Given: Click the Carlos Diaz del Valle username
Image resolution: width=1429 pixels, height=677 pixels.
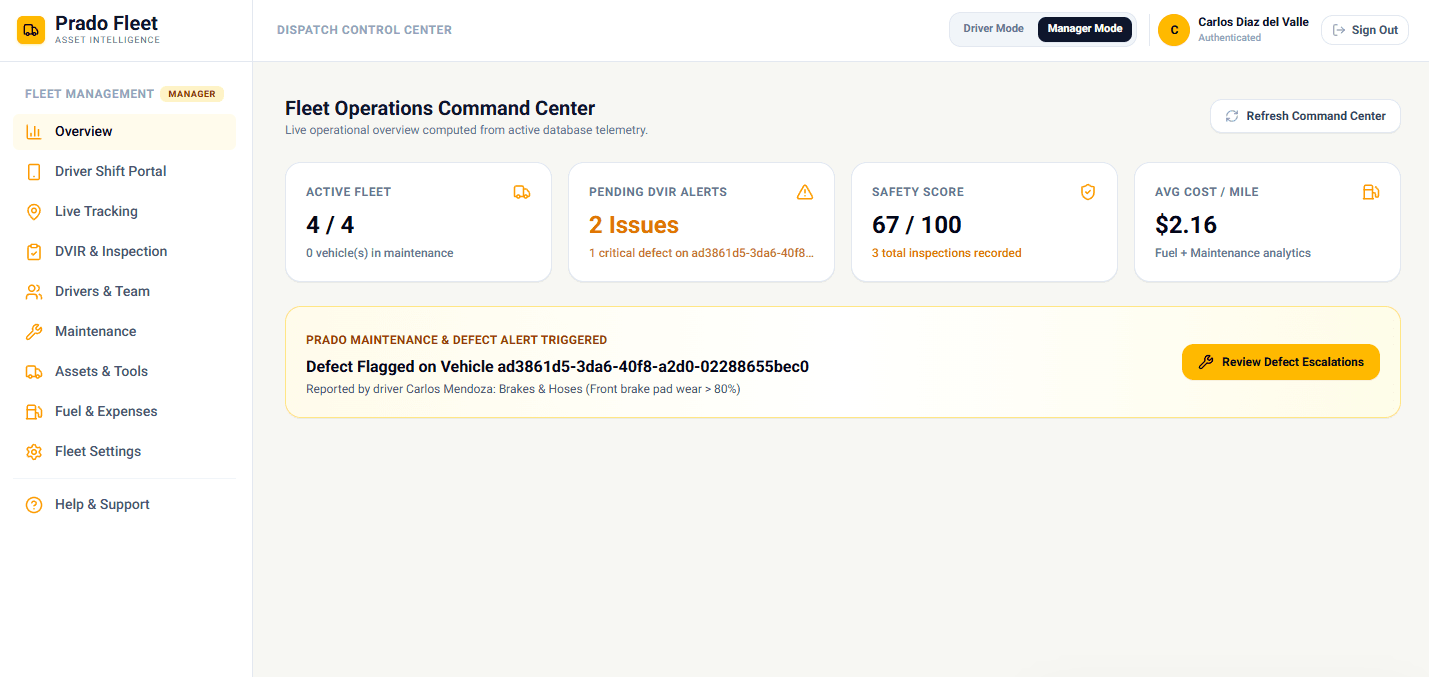Looking at the screenshot, I should 1253,22.
